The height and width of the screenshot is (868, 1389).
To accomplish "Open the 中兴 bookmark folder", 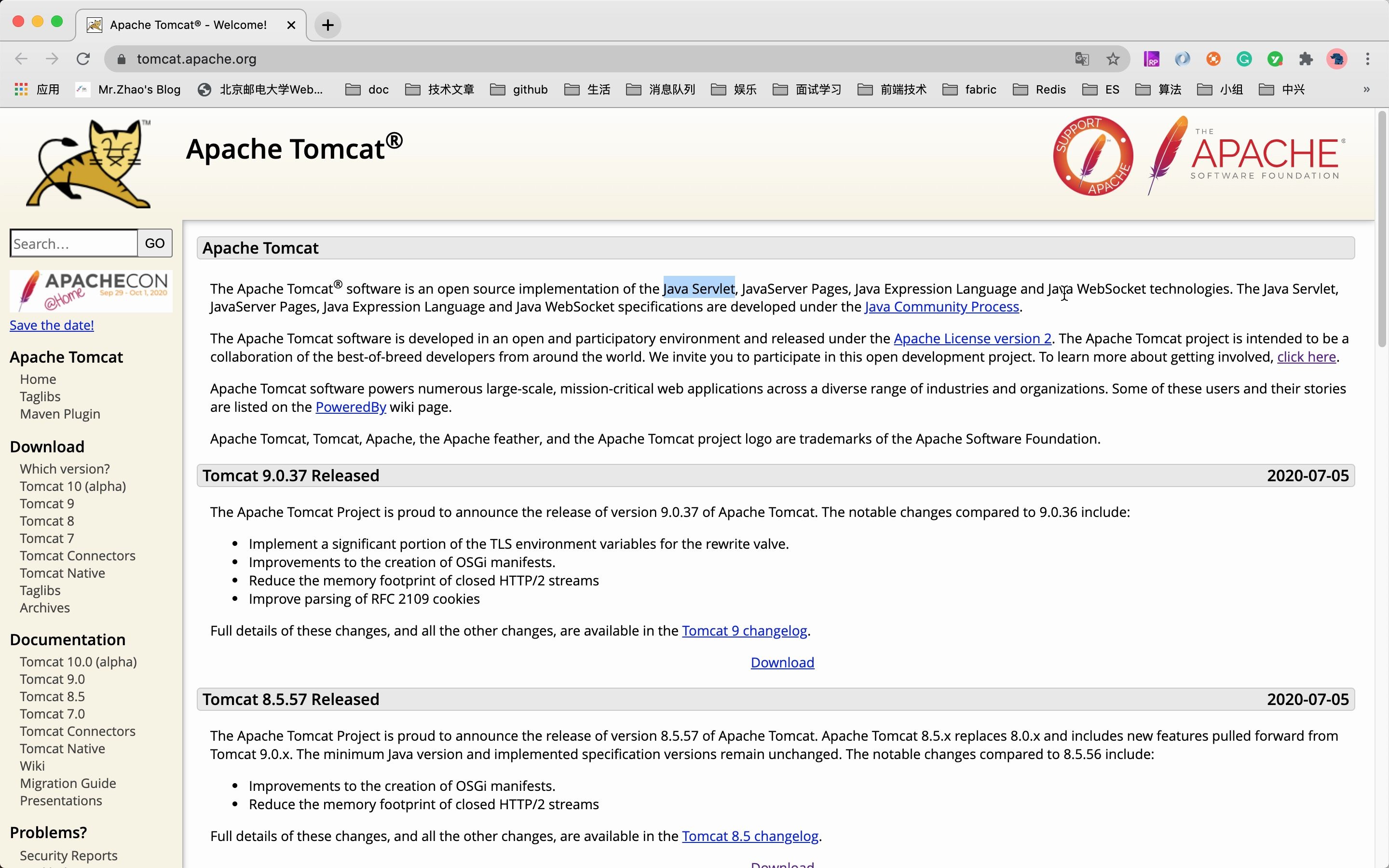I will 1281,89.
